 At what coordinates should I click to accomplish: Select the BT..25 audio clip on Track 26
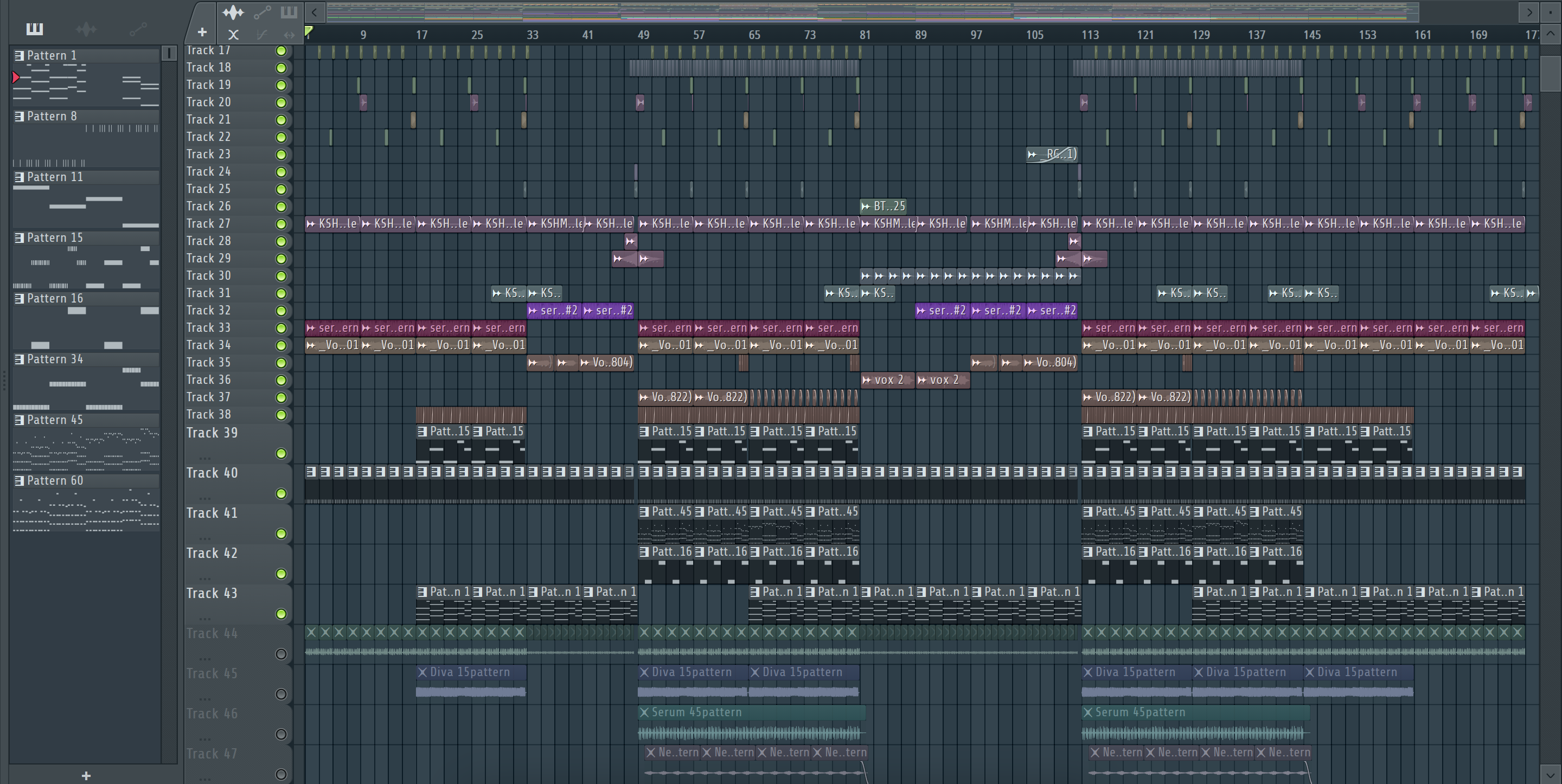pyautogui.click(x=883, y=207)
